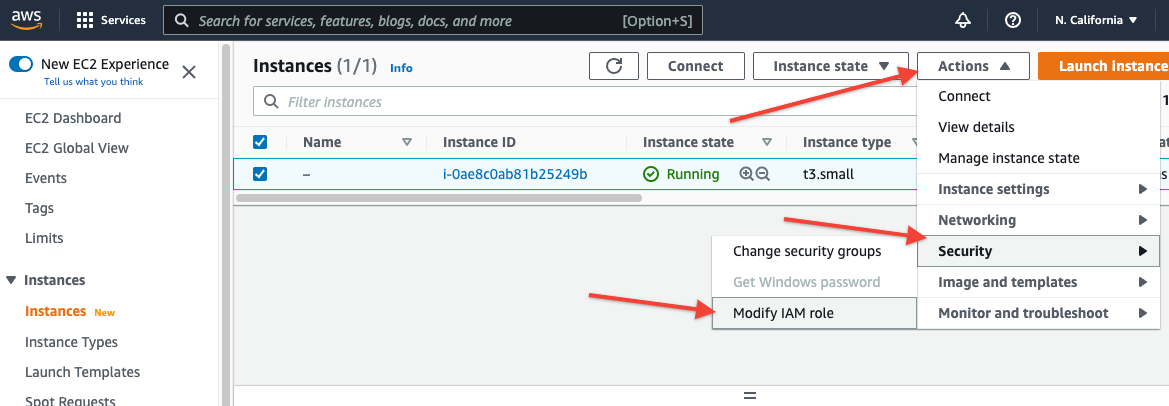Screen dimensions: 1169x406
Task: Sort by Name column arrow
Action: (407, 142)
